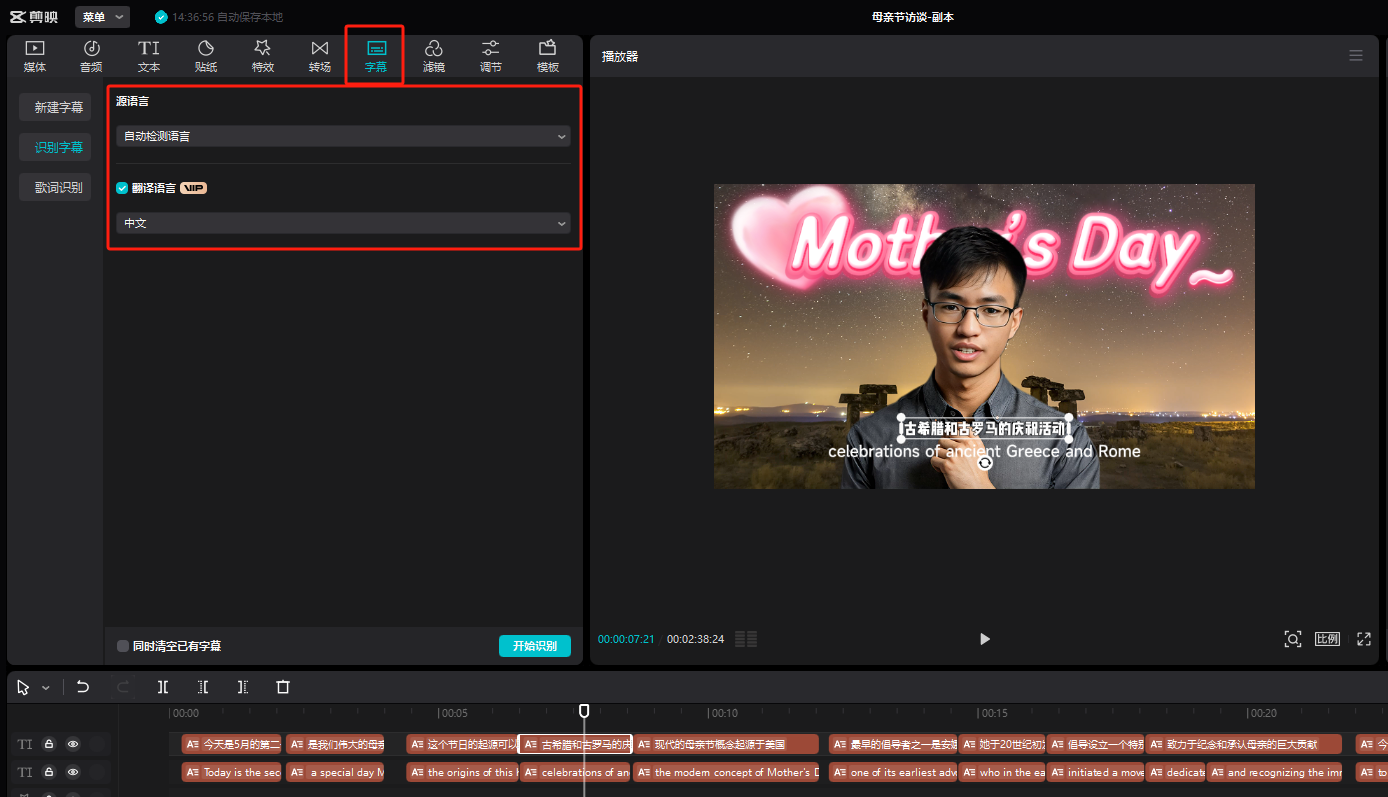Open the 音频 audio tab
Viewport: 1388px width, 797px height.
[91, 57]
